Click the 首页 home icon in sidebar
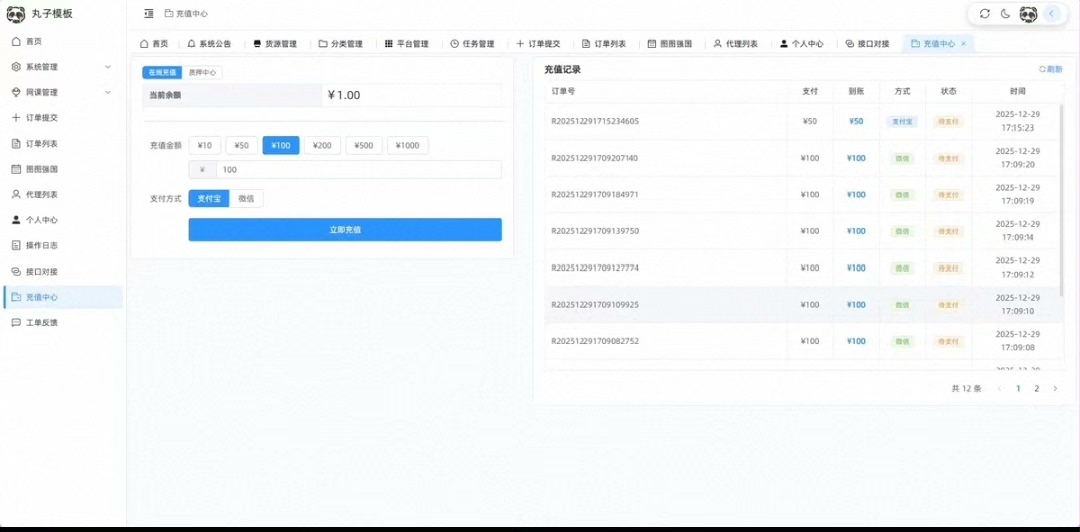Image resolution: width=1080 pixels, height=532 pixels. (x=16, y=41)
